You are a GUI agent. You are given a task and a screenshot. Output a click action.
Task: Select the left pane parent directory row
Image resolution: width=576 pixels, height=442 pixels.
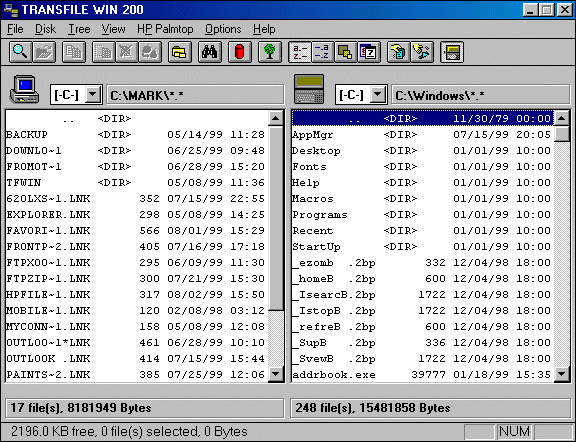[x=136, y=118]
